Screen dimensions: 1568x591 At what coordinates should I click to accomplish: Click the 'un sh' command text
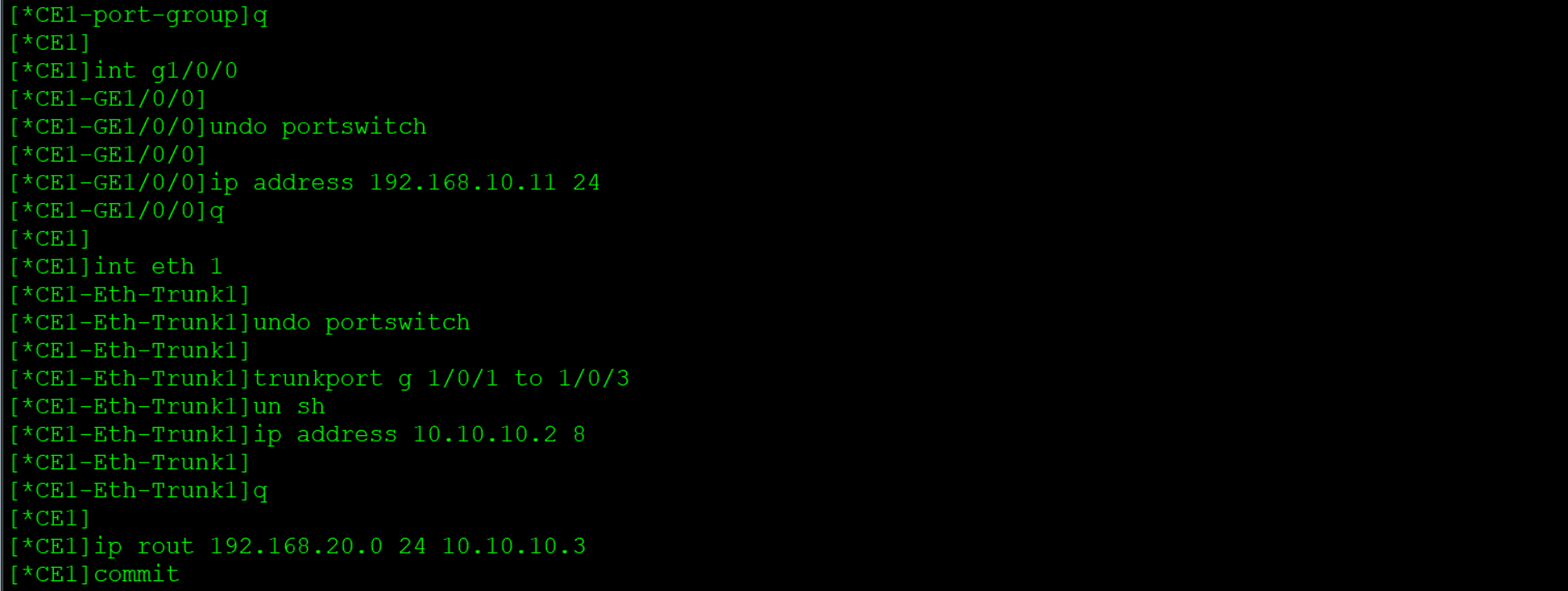pyautogui.click(x=289, y=407)
